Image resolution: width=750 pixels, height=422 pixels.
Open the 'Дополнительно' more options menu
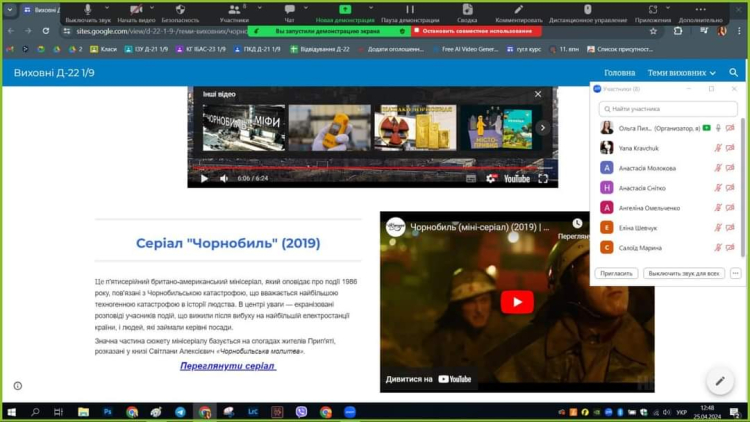point(700,10)
